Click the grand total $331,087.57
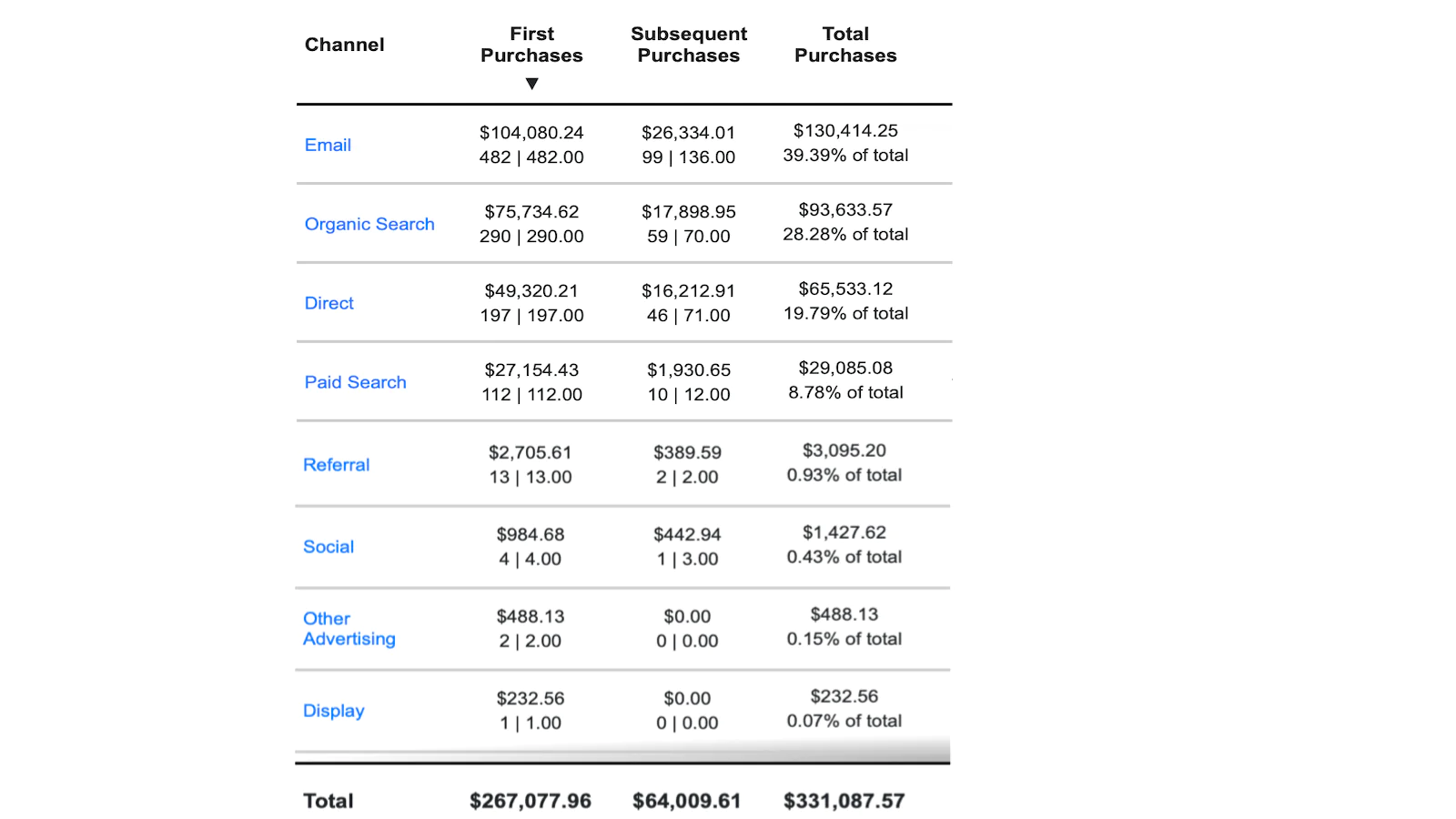 (844, 801)
